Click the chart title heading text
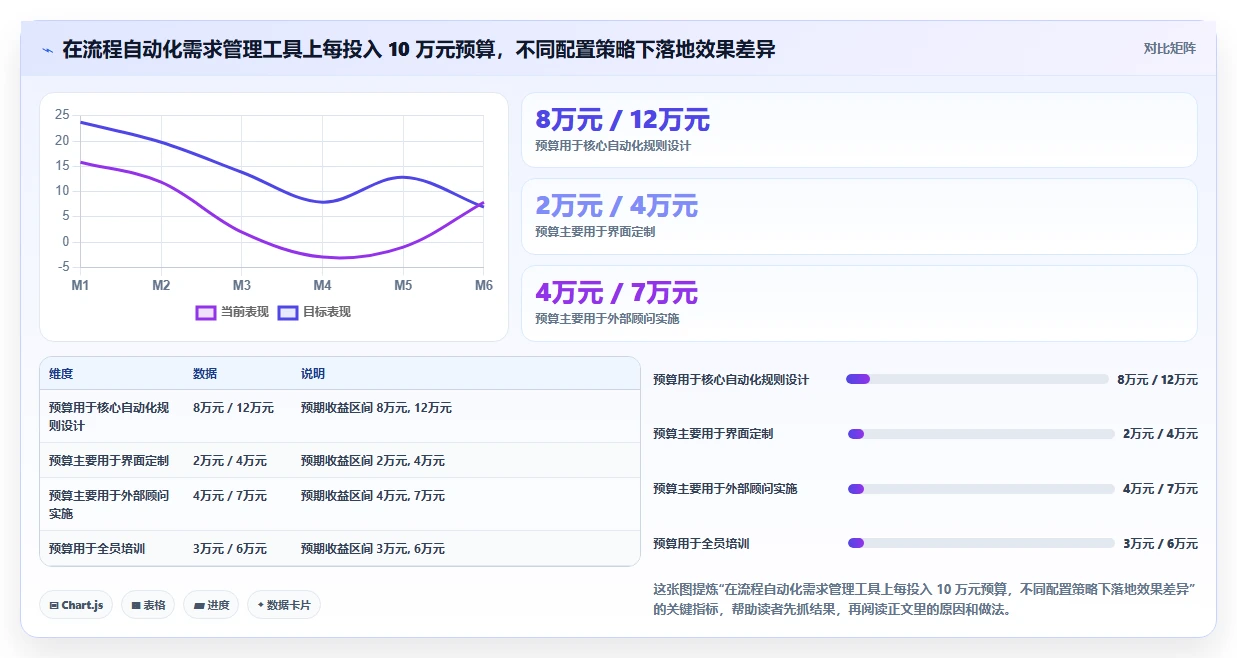 click(x=419, y=49)
